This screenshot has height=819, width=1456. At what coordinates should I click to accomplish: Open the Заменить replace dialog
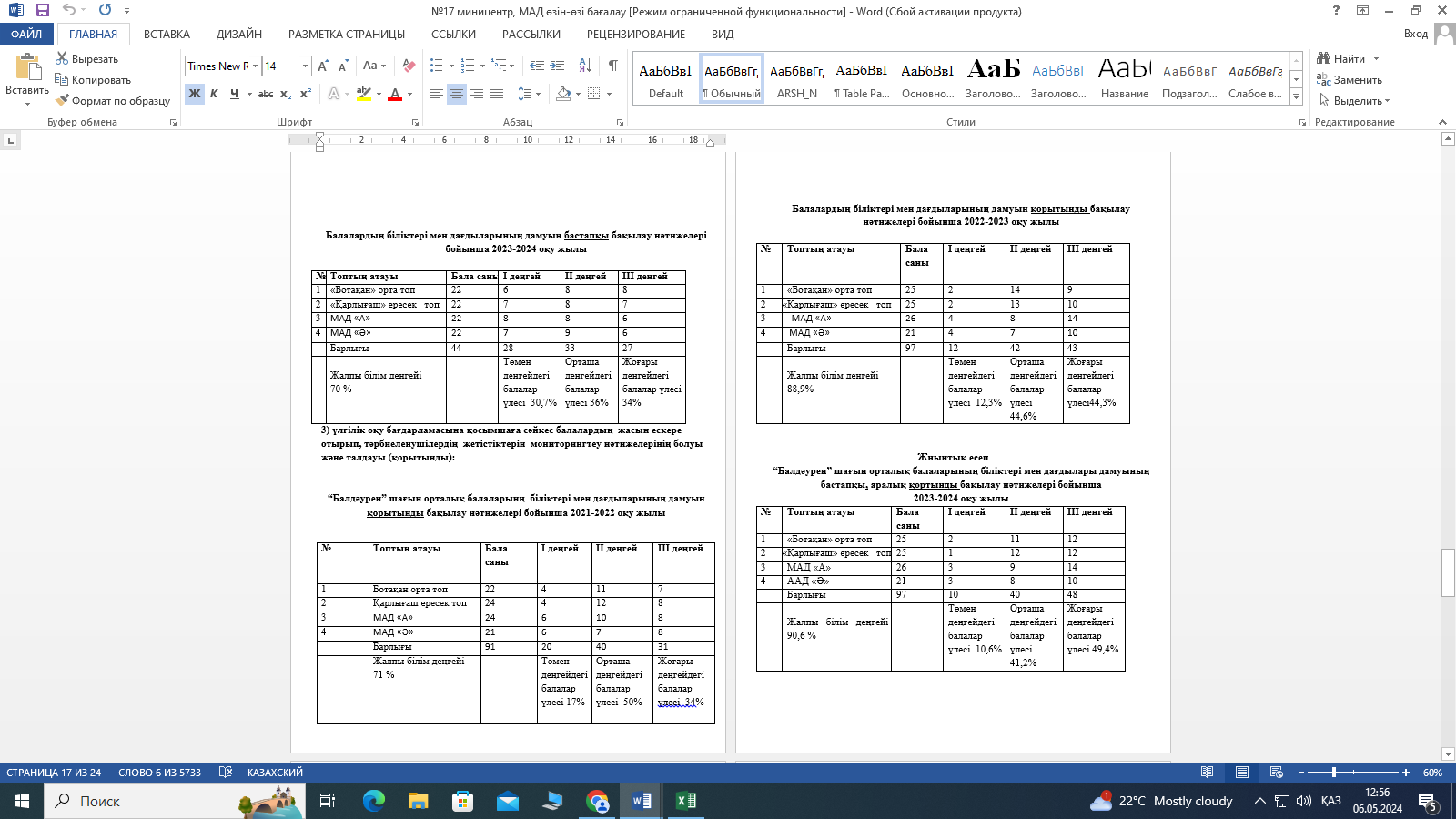(x=1350, y=79)
